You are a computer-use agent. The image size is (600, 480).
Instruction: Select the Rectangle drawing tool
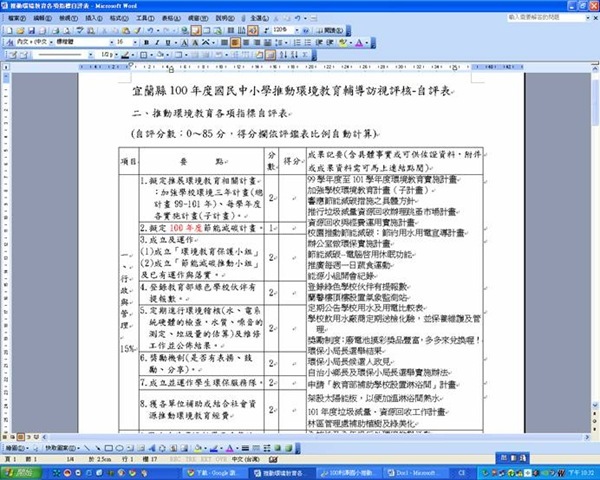pos(109,448)
